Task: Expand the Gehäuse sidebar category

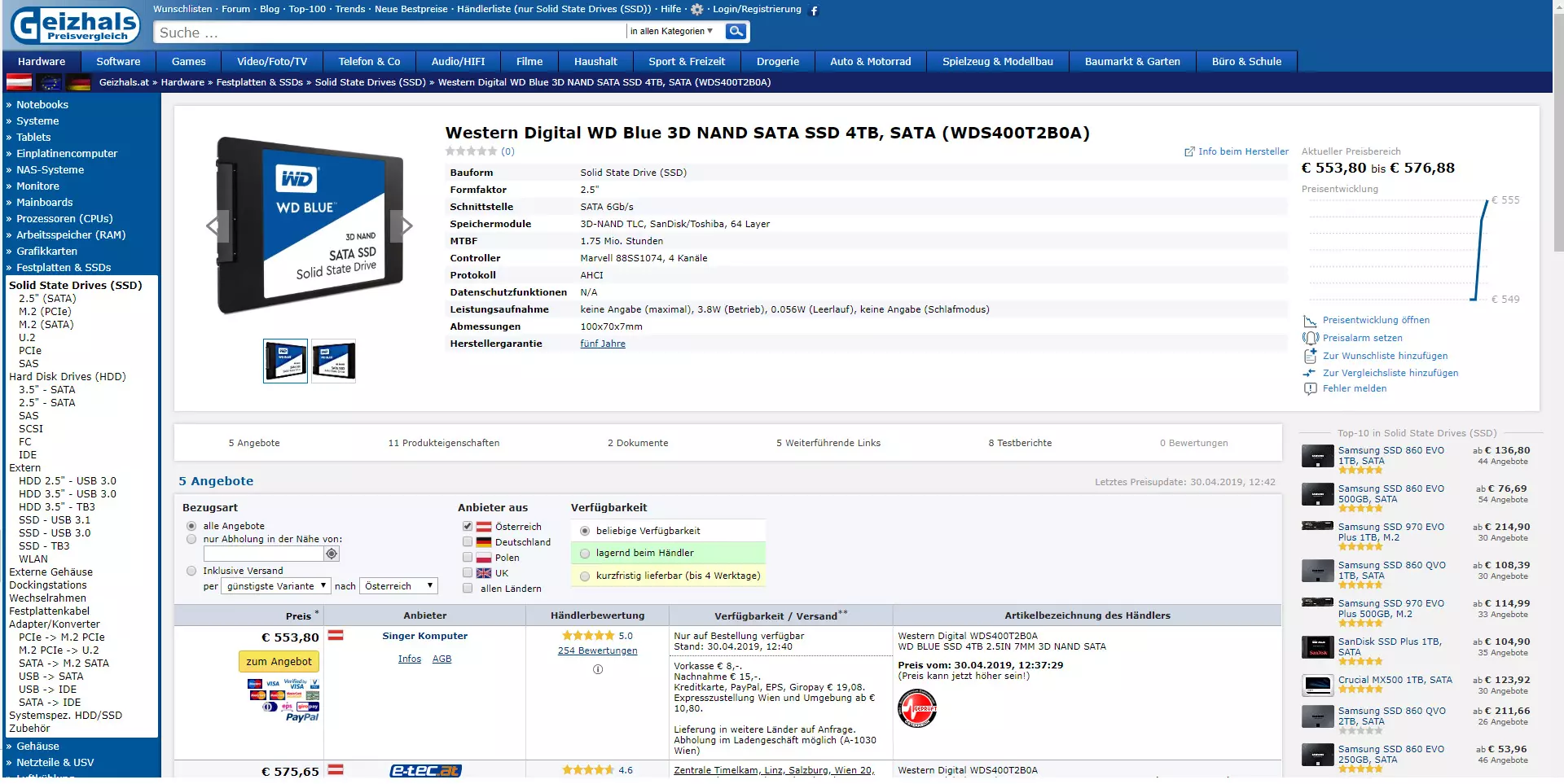Action: pos(37,747)
